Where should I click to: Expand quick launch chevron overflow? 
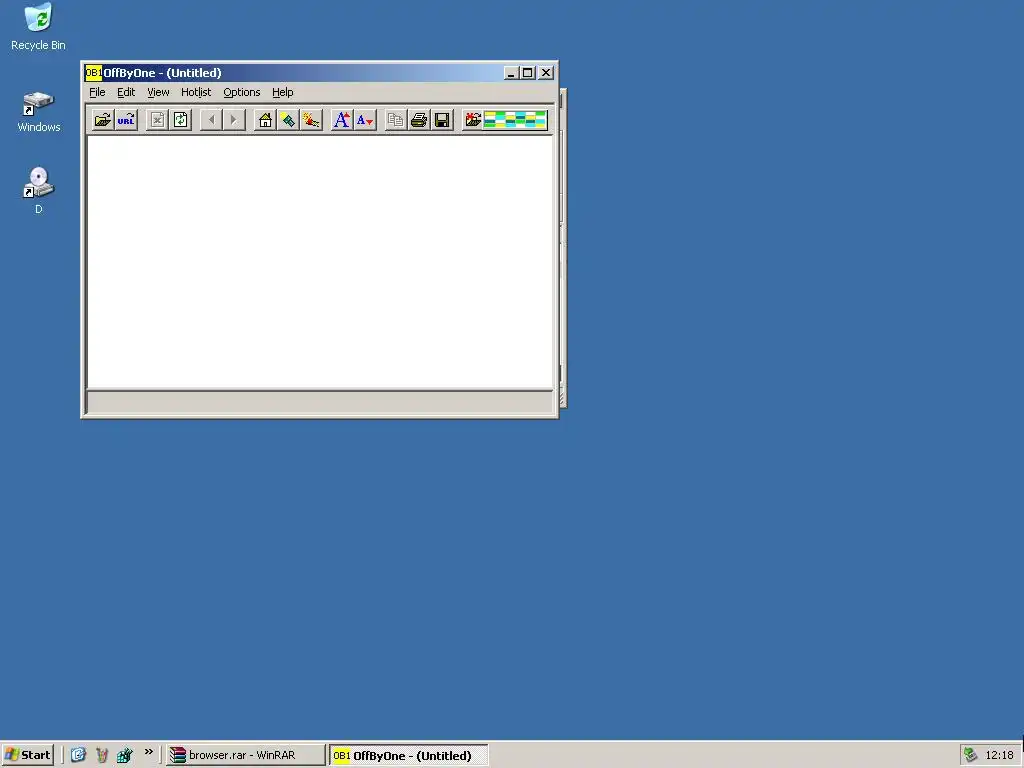[x=149, y=752]
